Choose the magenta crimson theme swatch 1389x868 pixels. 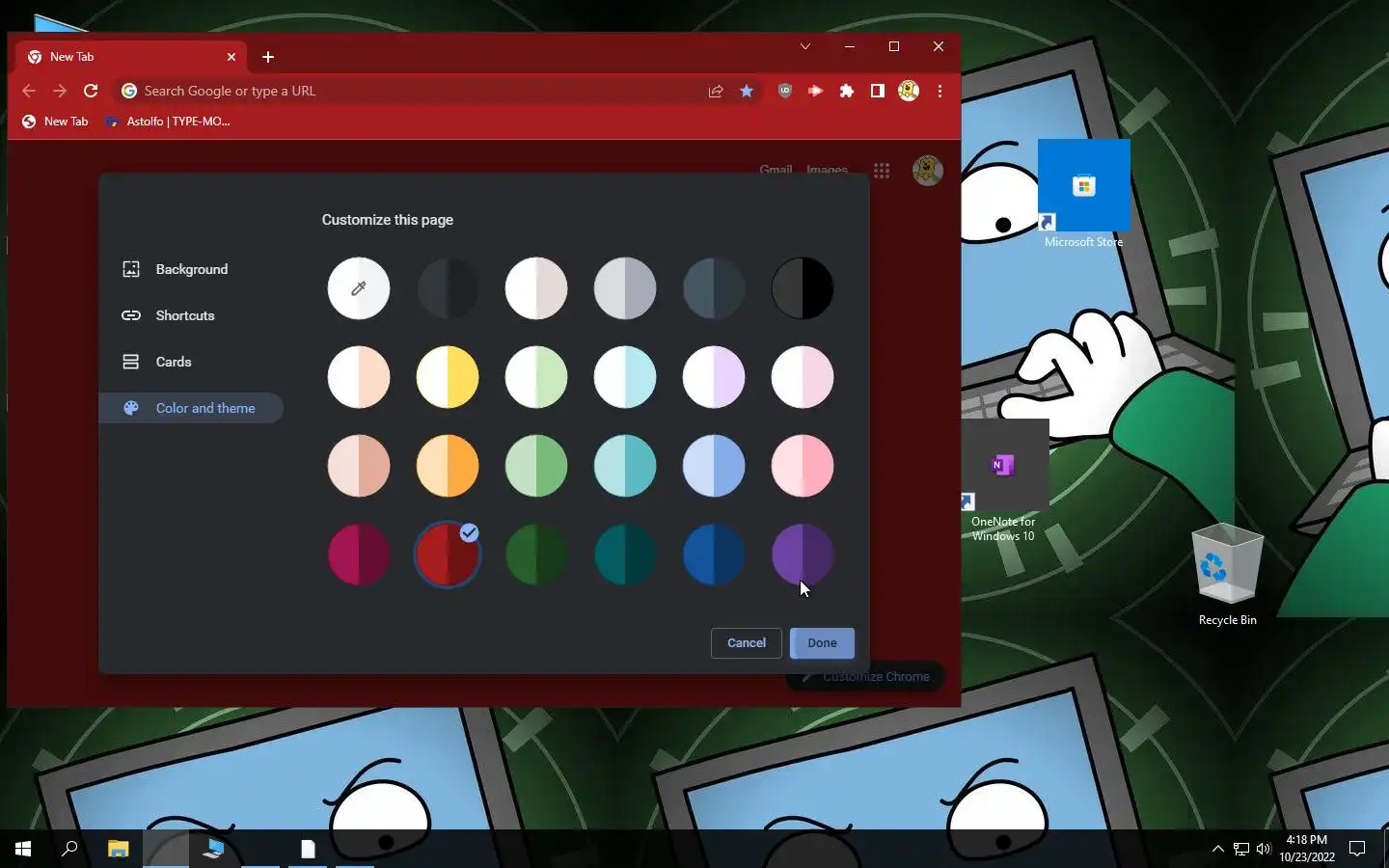pos(359,555)
